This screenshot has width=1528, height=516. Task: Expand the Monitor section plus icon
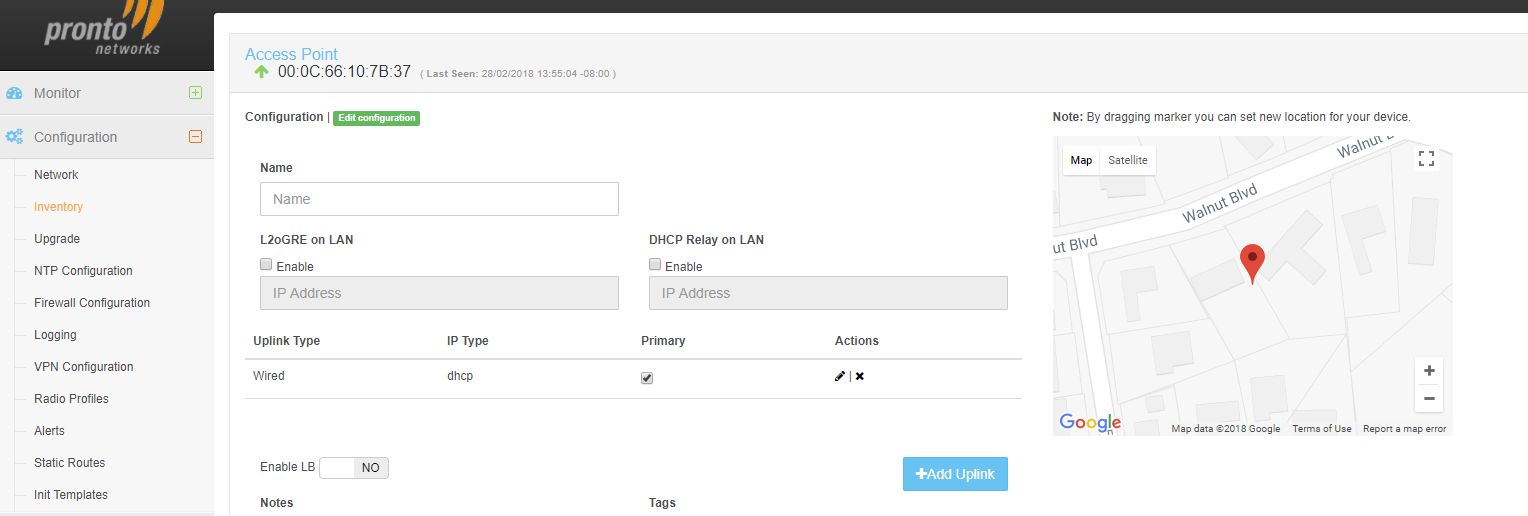click(195, 93)
